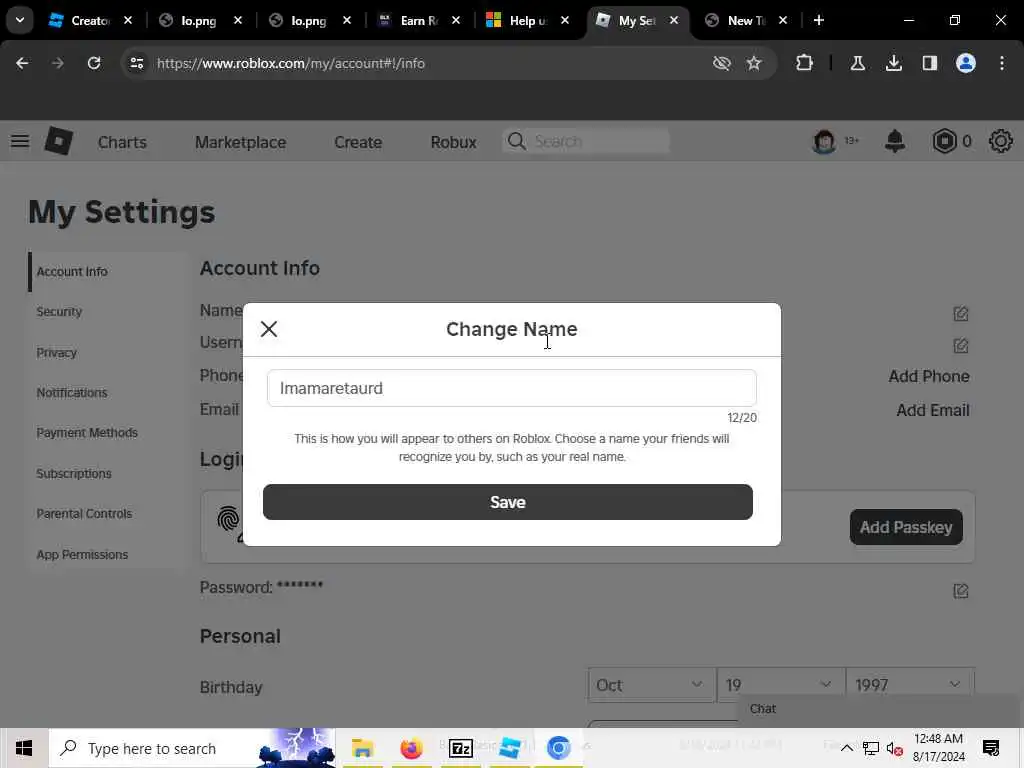Open the App Permissions tab
The image size is (1024, 768).
click(82, 554)
